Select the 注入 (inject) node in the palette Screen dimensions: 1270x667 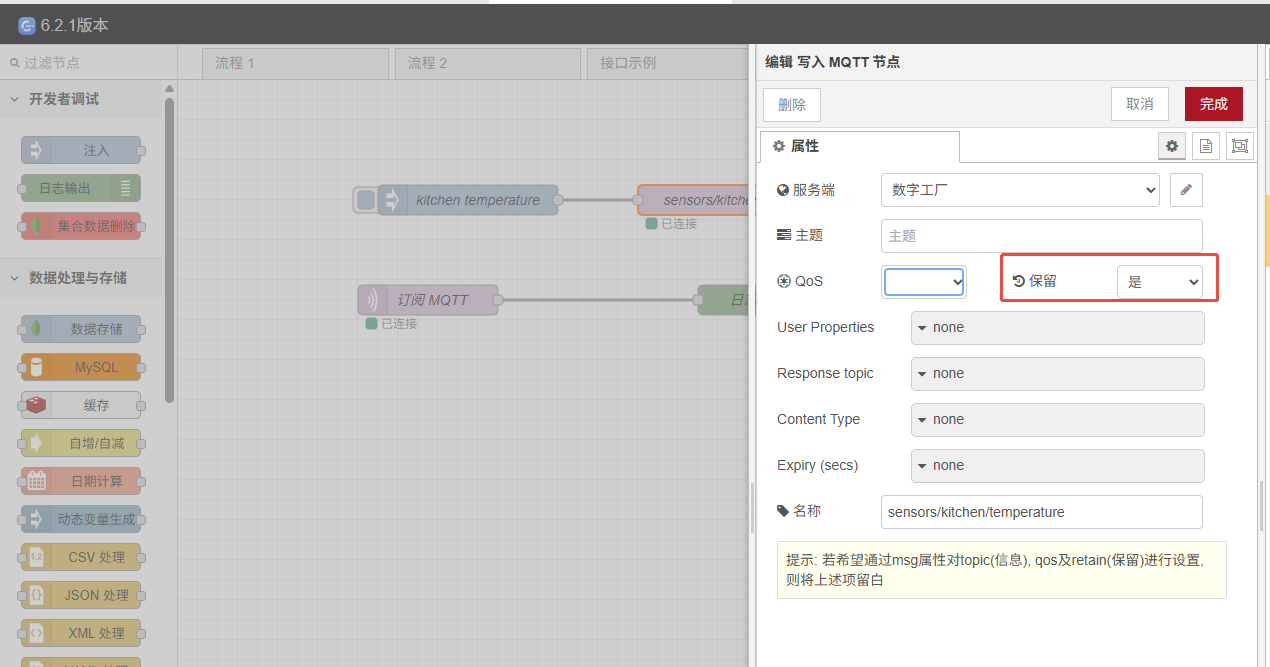(80, 150)
